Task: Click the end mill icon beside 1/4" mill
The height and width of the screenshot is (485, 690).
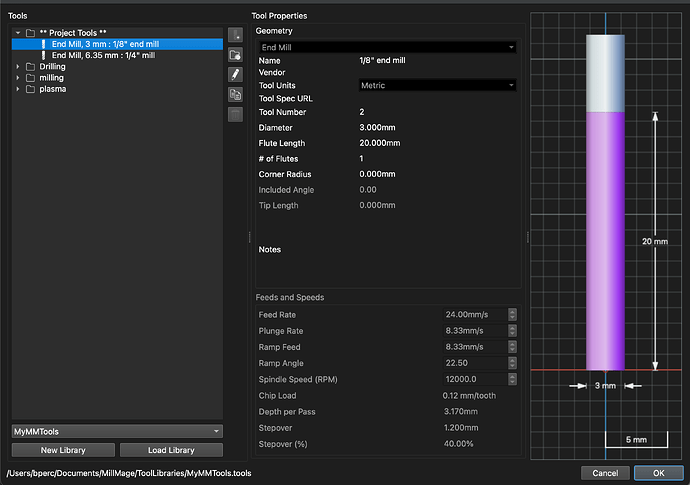Action: pos(43,55)
